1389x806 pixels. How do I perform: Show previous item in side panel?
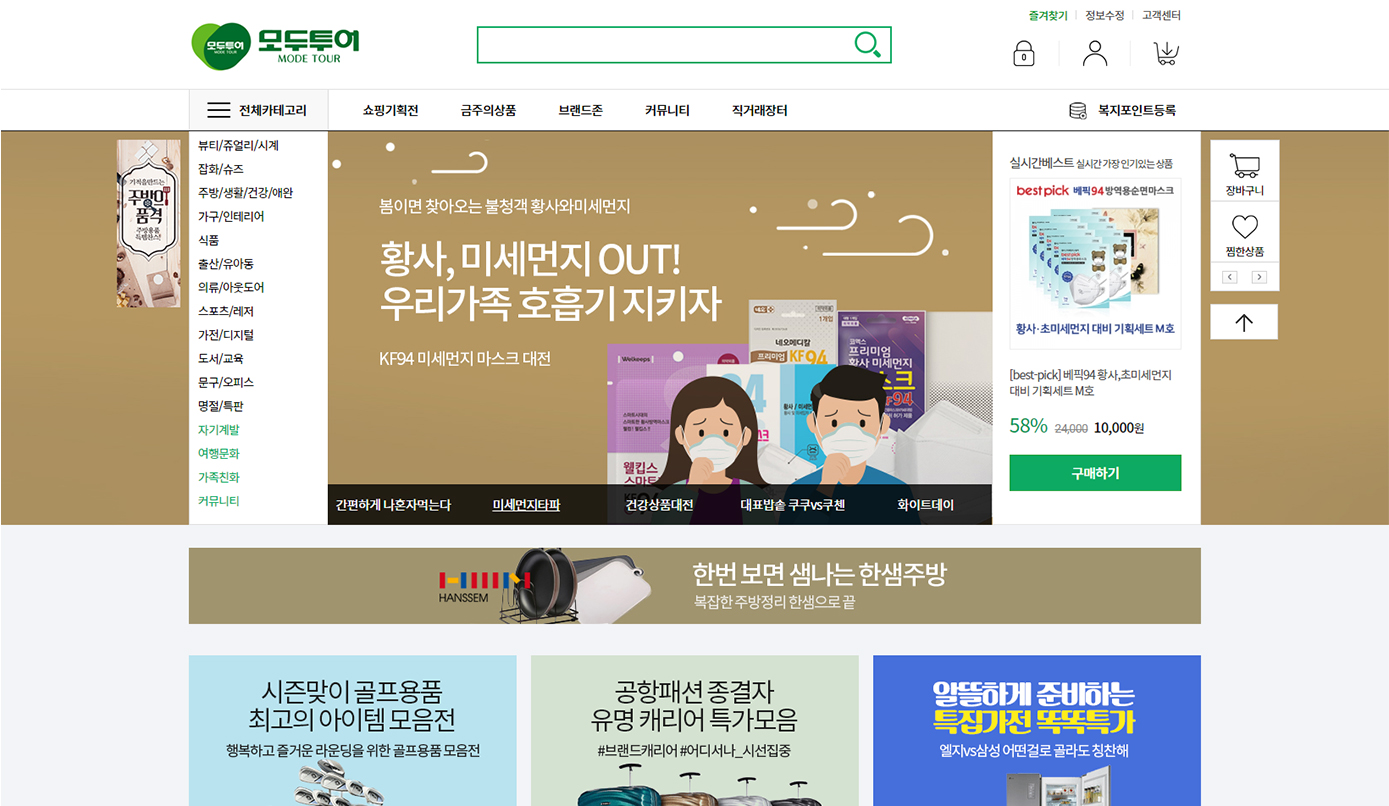[x=1230, y=277]
